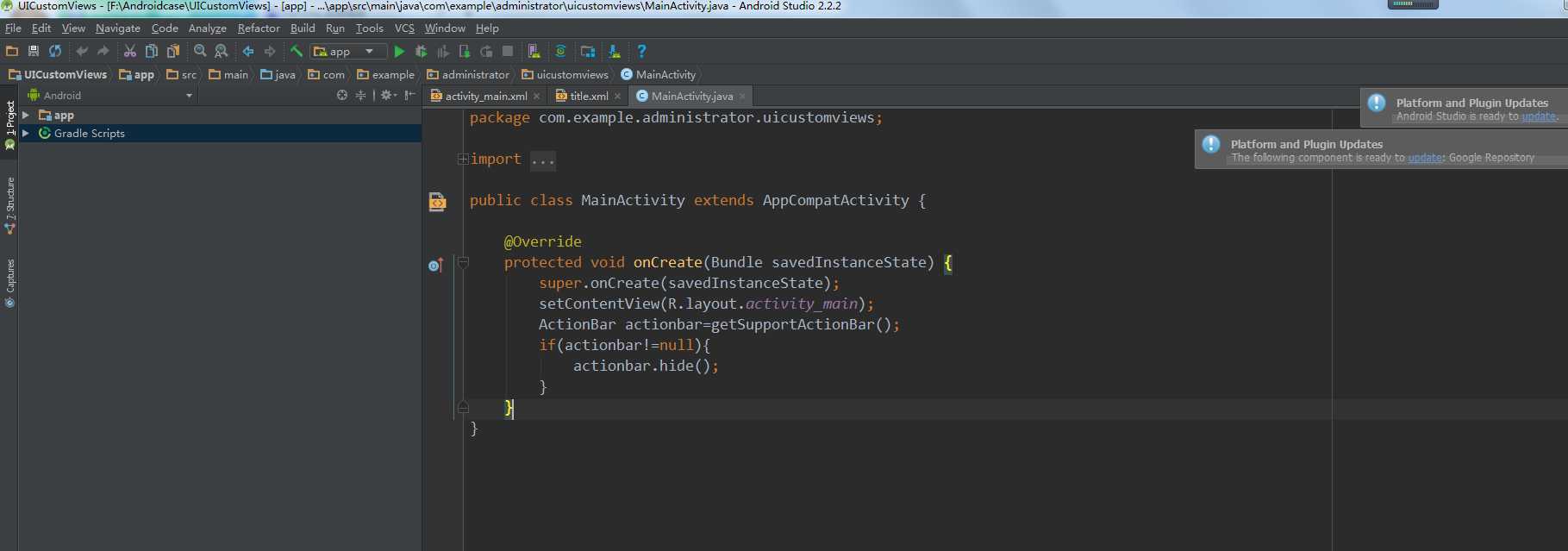Click the update link for Android Studio
This screenshot has width=1568, height=551.
coord(1539,116)
